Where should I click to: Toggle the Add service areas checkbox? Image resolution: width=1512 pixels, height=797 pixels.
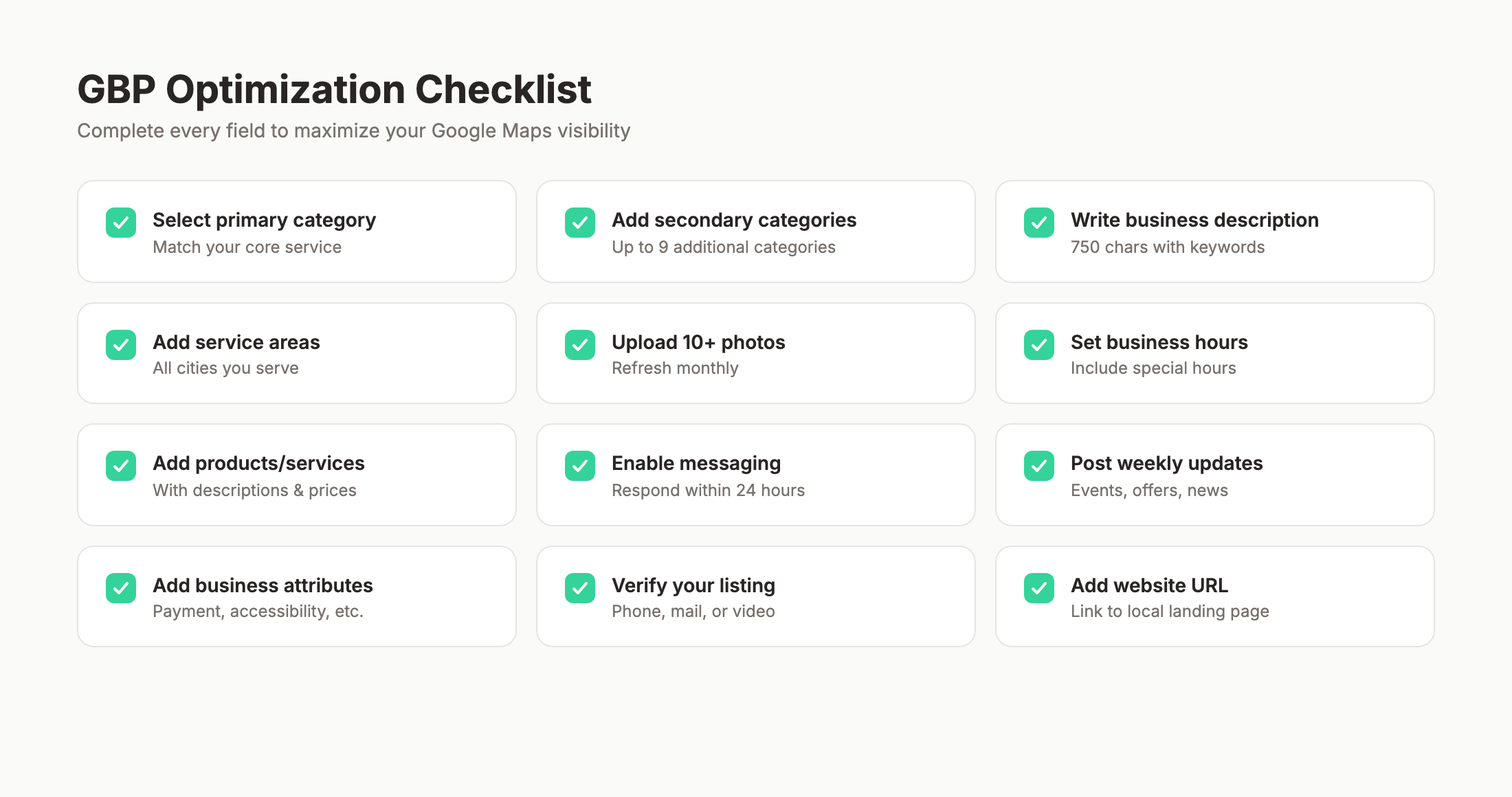pyautogui.click(x=121, y=345)
